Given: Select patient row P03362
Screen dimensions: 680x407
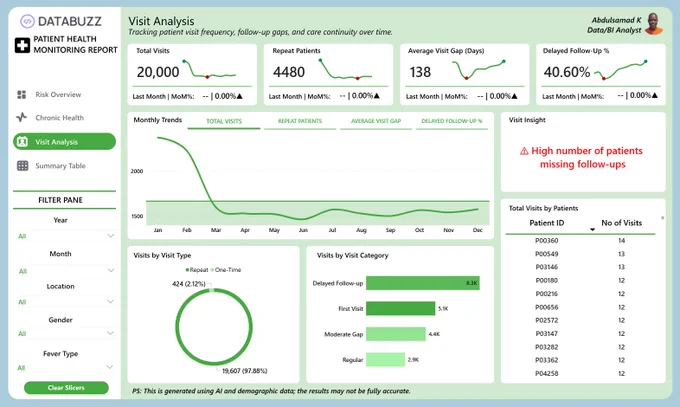Looking at the screenshot, I should coord(580,360).
